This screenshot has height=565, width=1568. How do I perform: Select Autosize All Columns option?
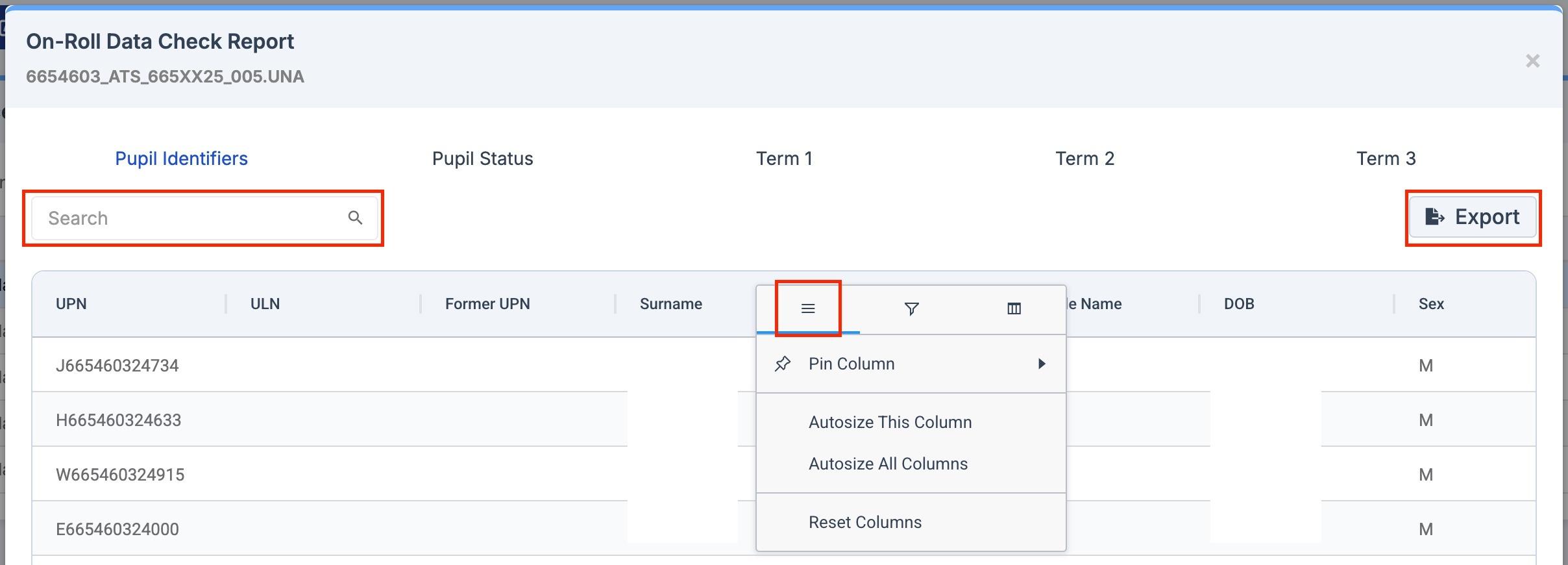point(888,464)
